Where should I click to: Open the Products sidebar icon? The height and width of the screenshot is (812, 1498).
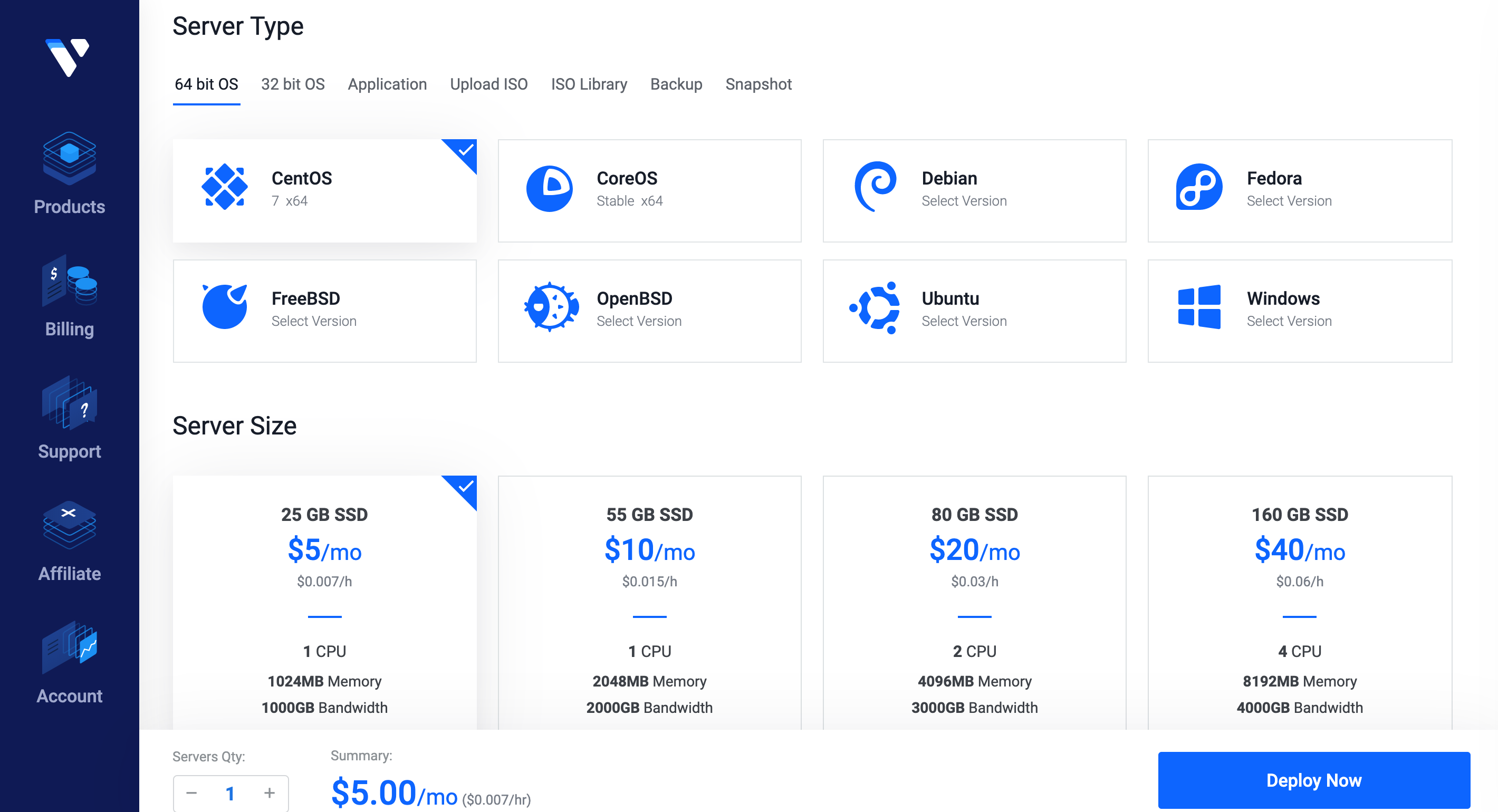pos(69,159)
